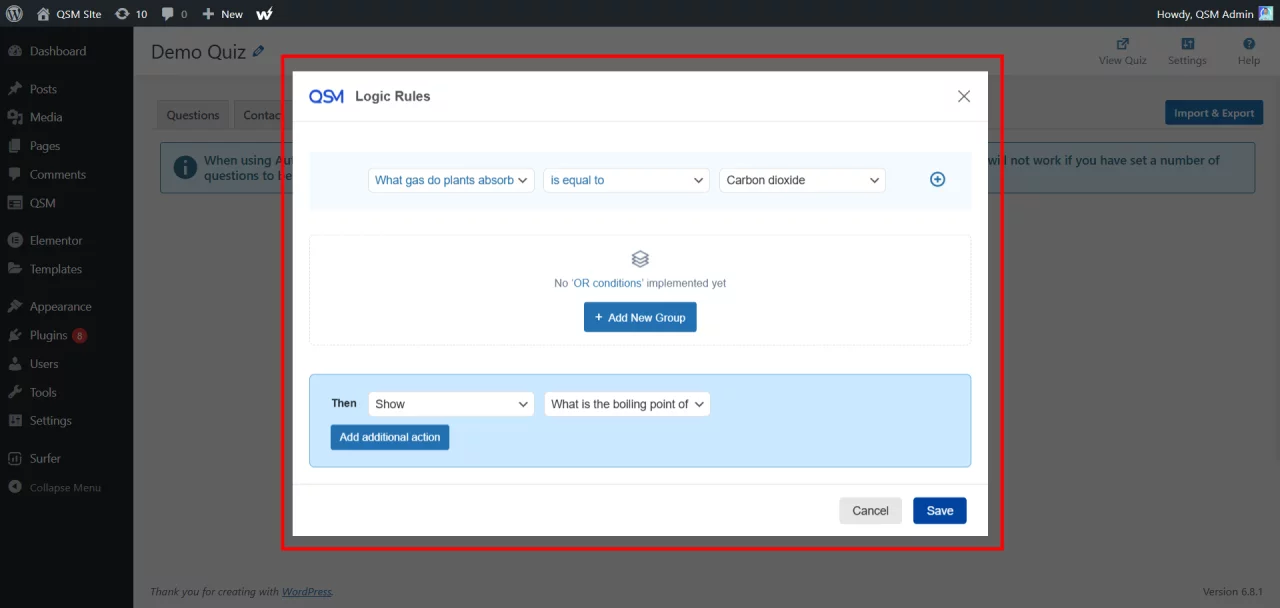Image resolution: width=1280 pixels, height=608 pixels.
Task: Open comments bubble in admin bar
Action: pyautogui.click(x=174, y=14)
